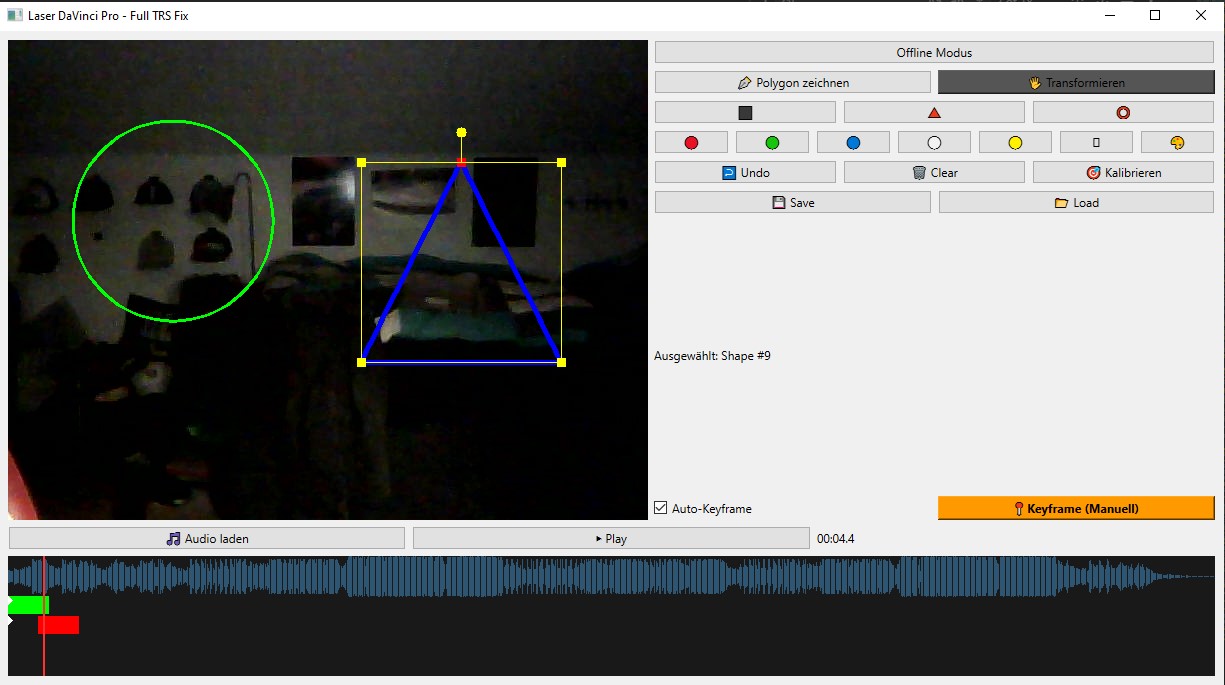Image resolution: width=1225 pixels, height=685 pixels.
Task: Click the small rectangle color button
Action: coord(1096,143)
